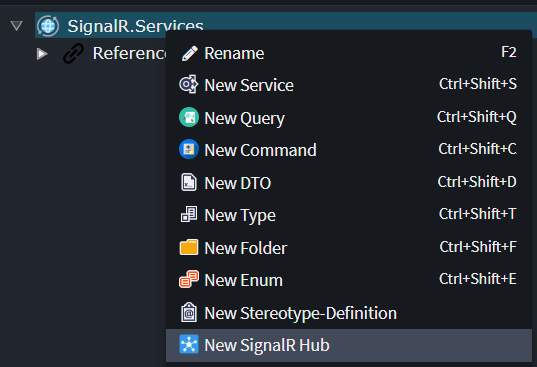Click the green New Query icon
537x367 pixels.
pyautogui.click(x=189, y=117)
